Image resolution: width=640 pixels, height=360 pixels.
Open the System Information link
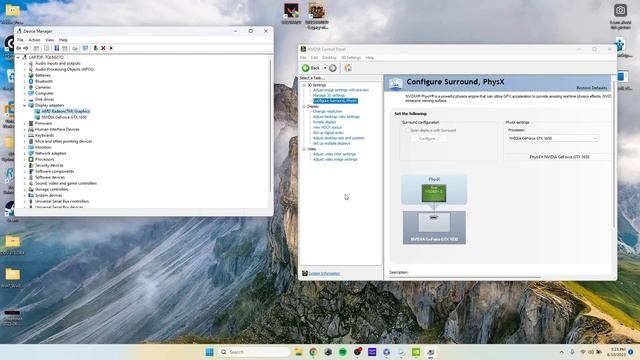(324, 273)
